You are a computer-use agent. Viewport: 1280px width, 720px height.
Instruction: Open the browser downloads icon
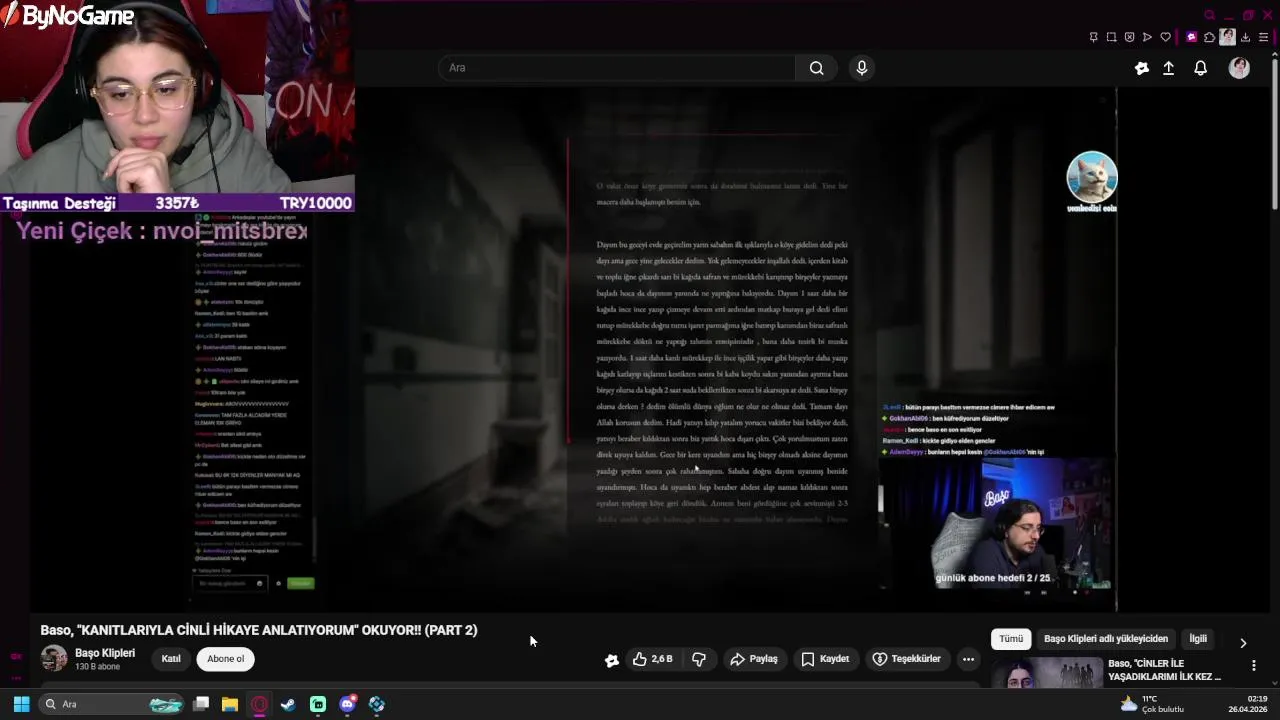pos(1245,37)
